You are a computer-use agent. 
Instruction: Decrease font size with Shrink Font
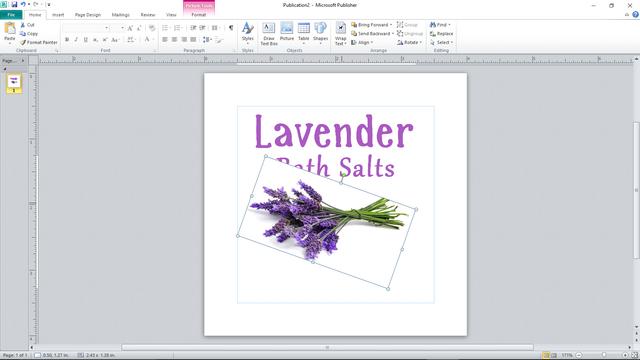(x=139, y=28)
